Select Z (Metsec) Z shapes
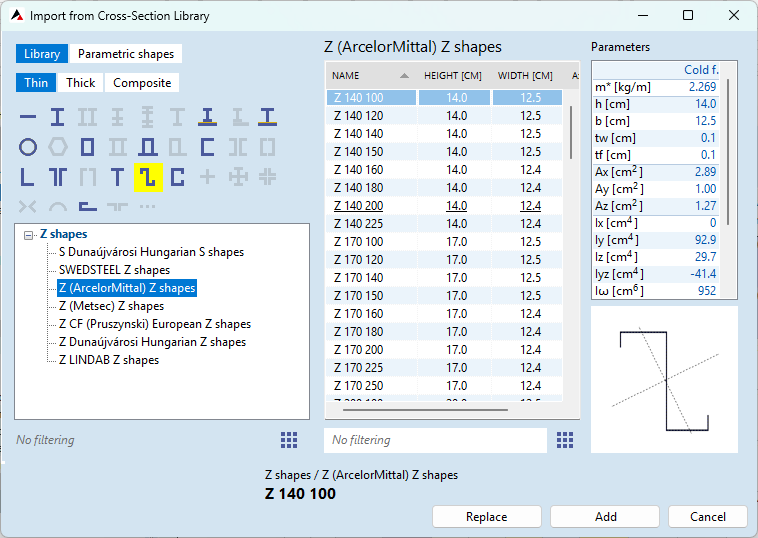The height and width of the screenshot is (538, 758). pyautogui.click(x=112, y=306)
